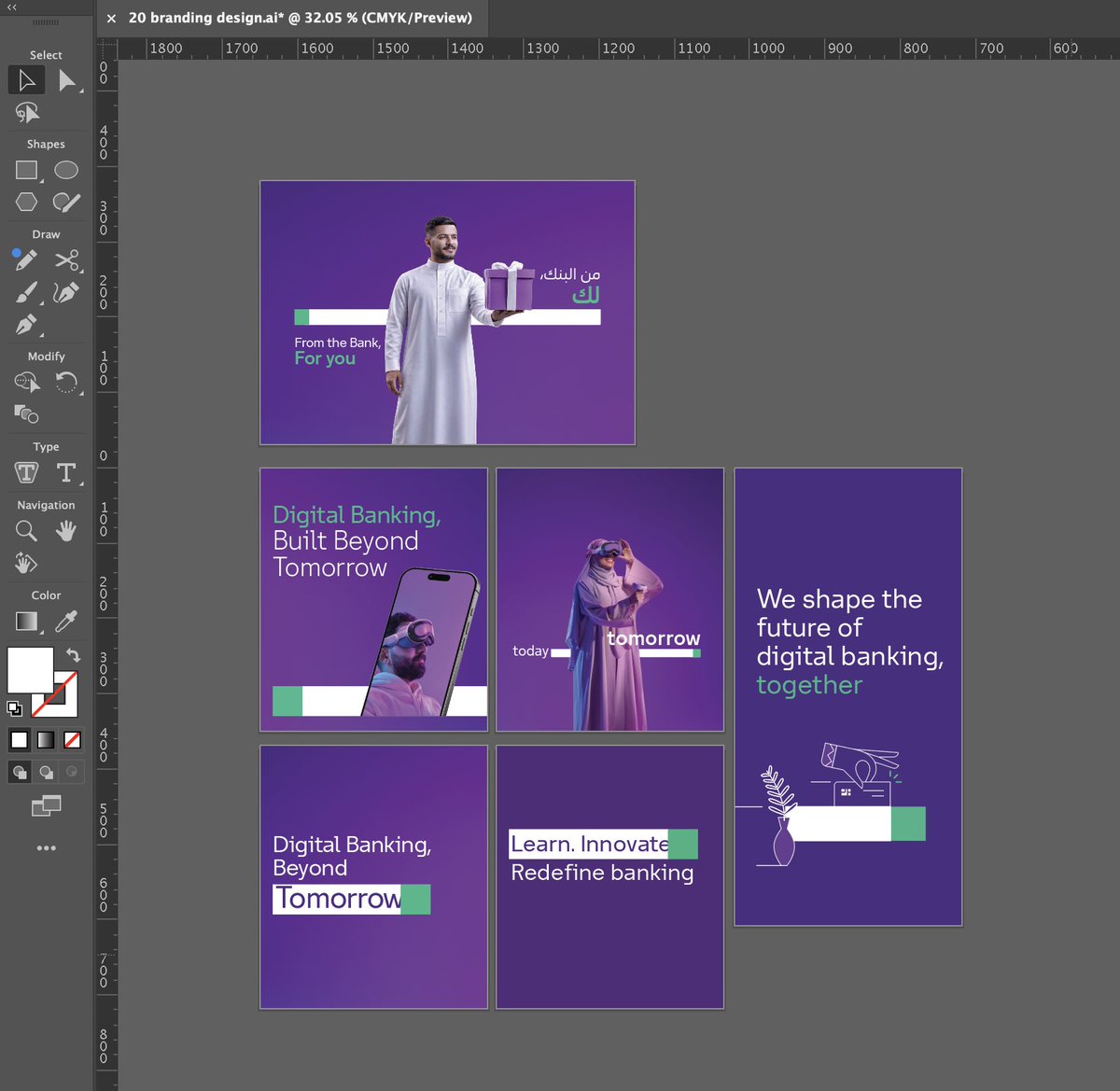Viewport: 1120px width, 1091px height.
Task: Select the Type tool
Action: 66,472
